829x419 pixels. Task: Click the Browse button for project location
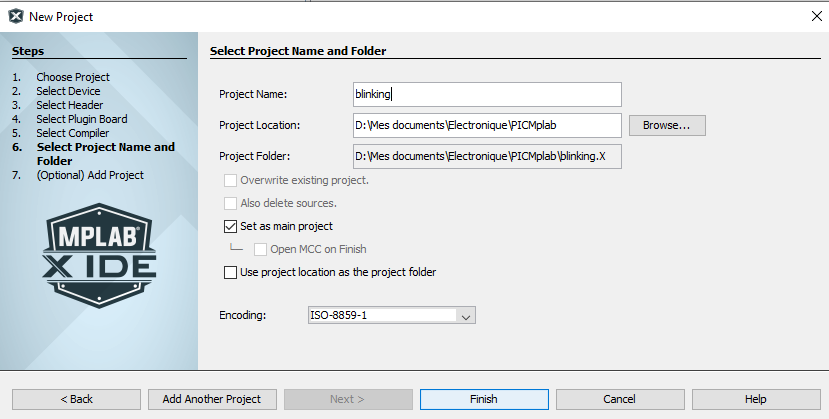click(x=667, y=125)
